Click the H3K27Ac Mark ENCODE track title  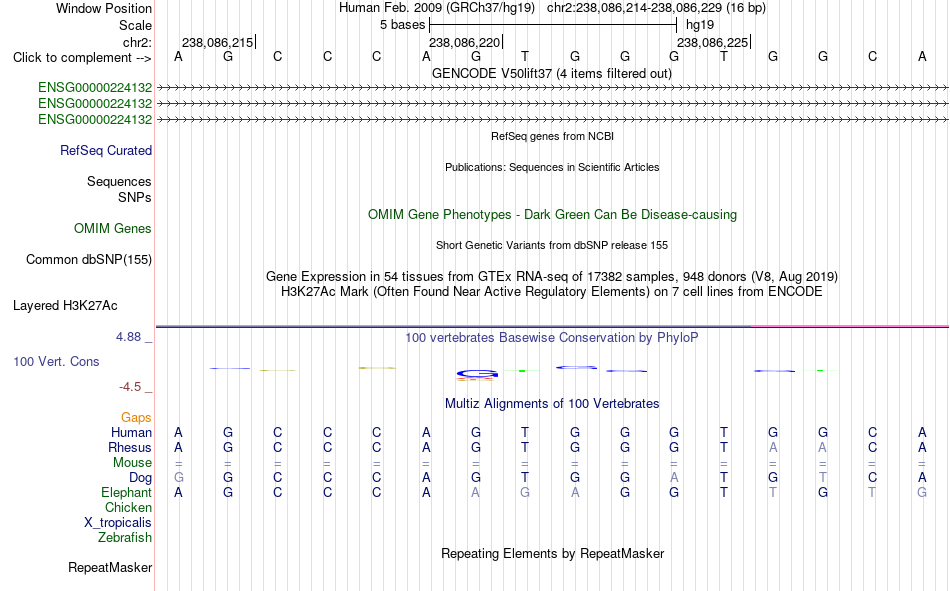point(552,292)
